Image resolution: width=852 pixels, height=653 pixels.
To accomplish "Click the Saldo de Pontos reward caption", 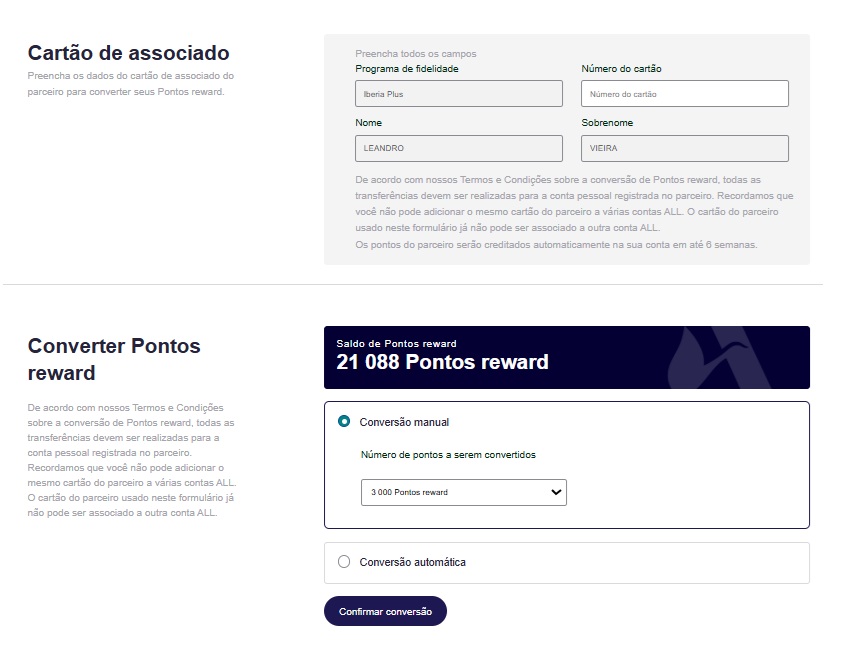I will point(396,343).
